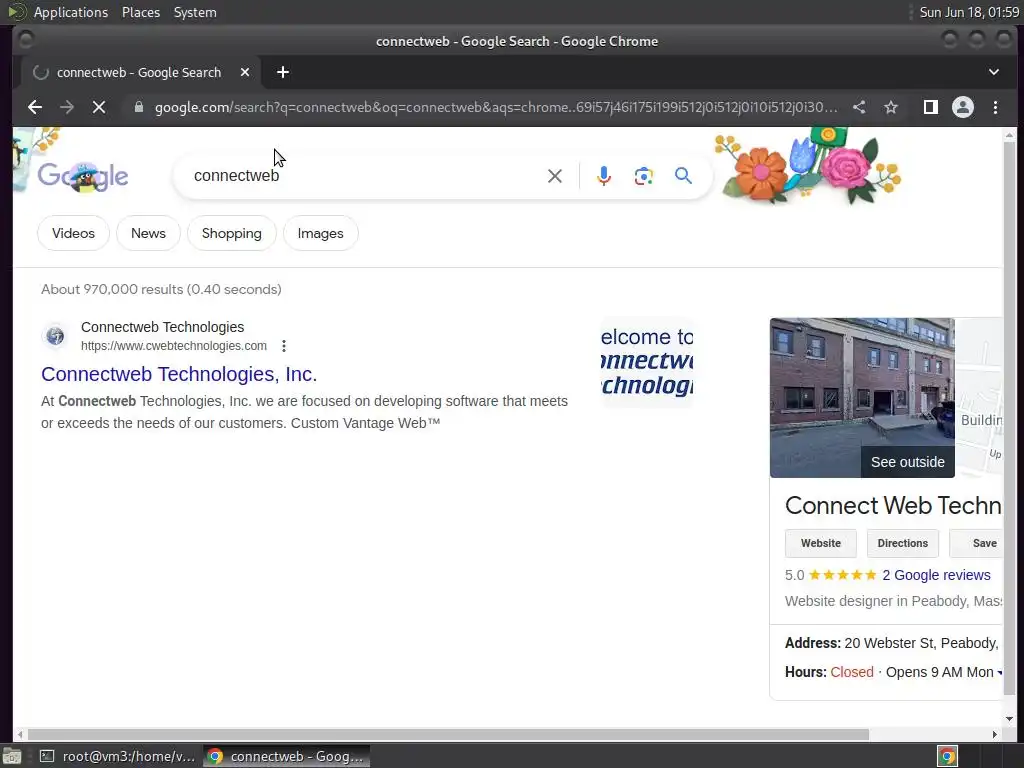Open the Applications menu
Image resolution: width=1024 pixels, height=768 pixels.
(x=71, y=12)
